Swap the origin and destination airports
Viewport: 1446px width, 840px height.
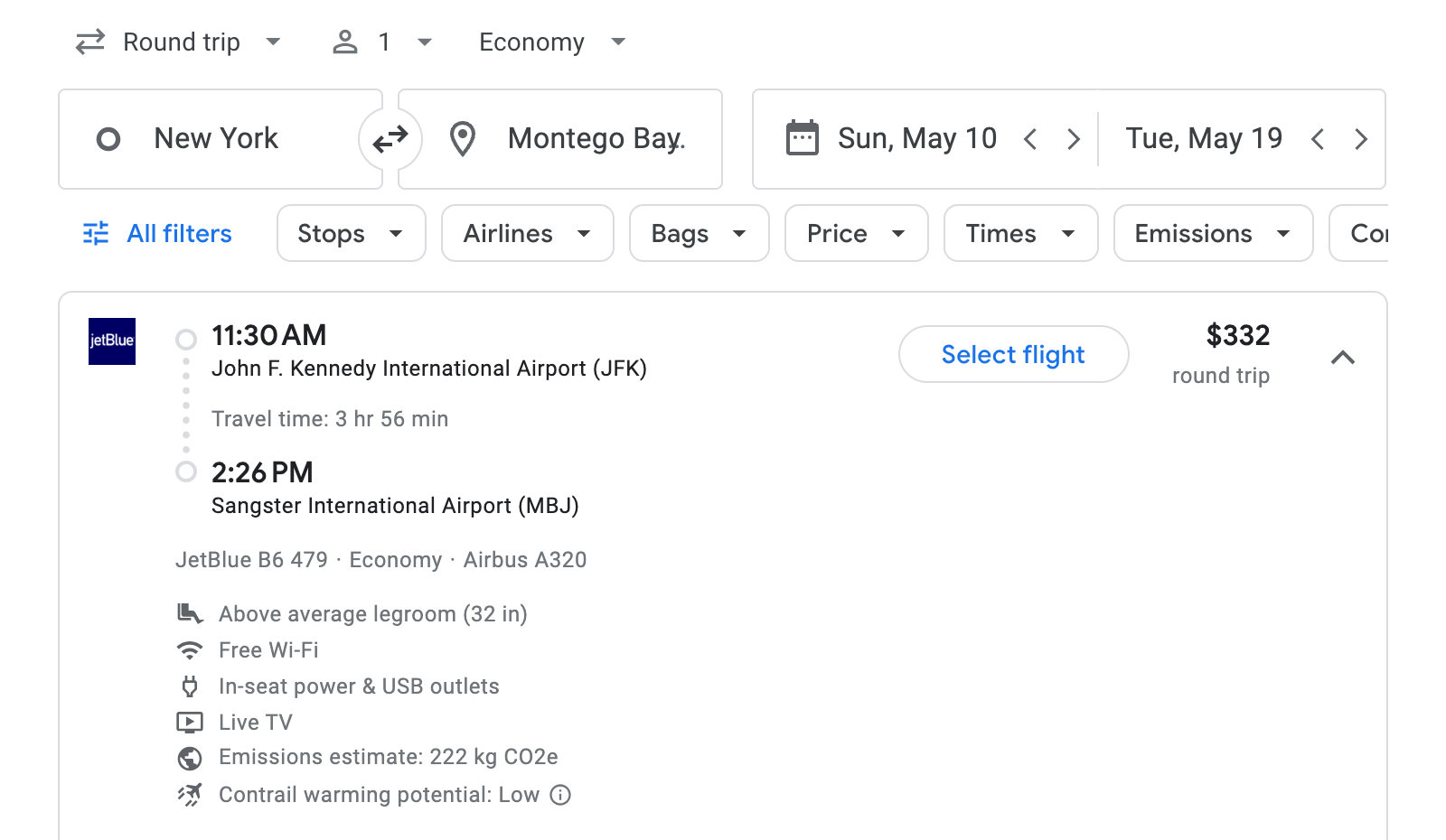390,138
